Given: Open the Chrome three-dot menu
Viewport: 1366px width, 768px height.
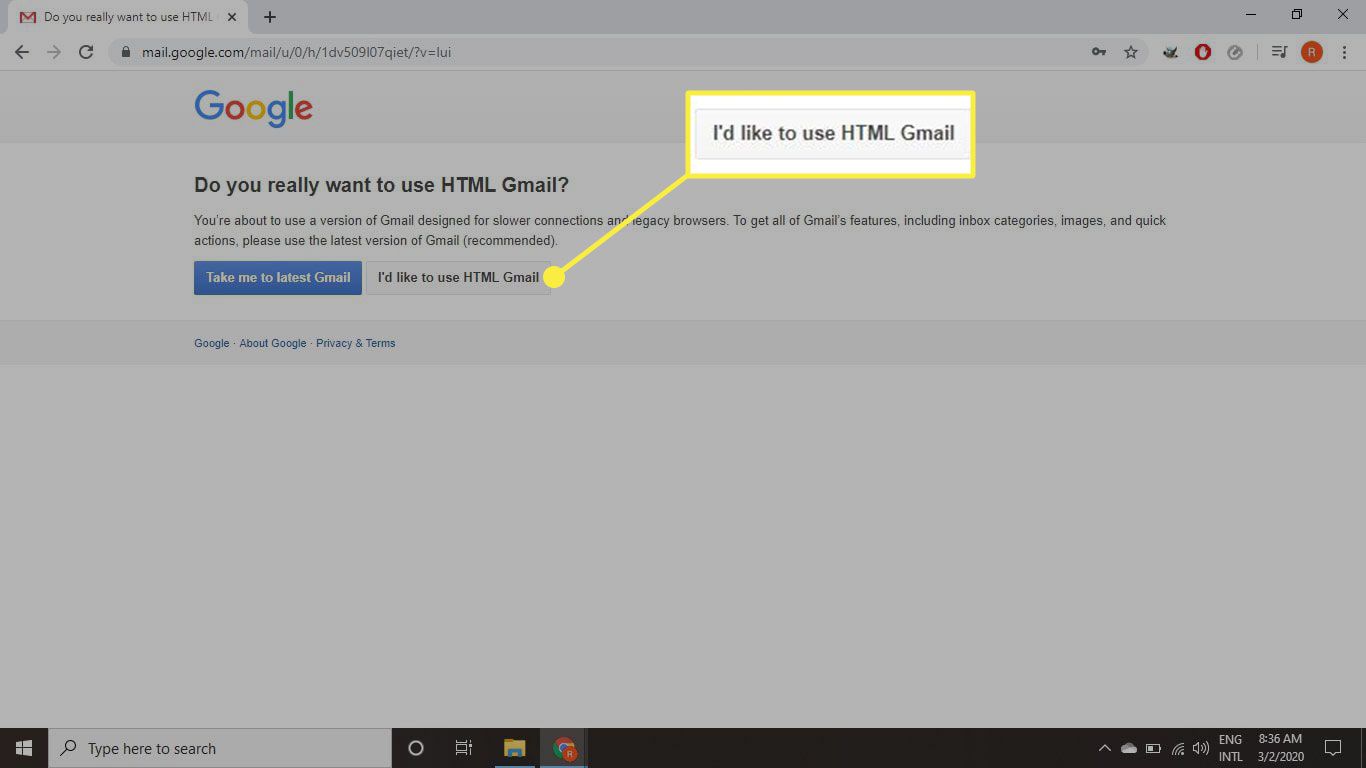Looking at the screenshot, I should coord(1344,52).
